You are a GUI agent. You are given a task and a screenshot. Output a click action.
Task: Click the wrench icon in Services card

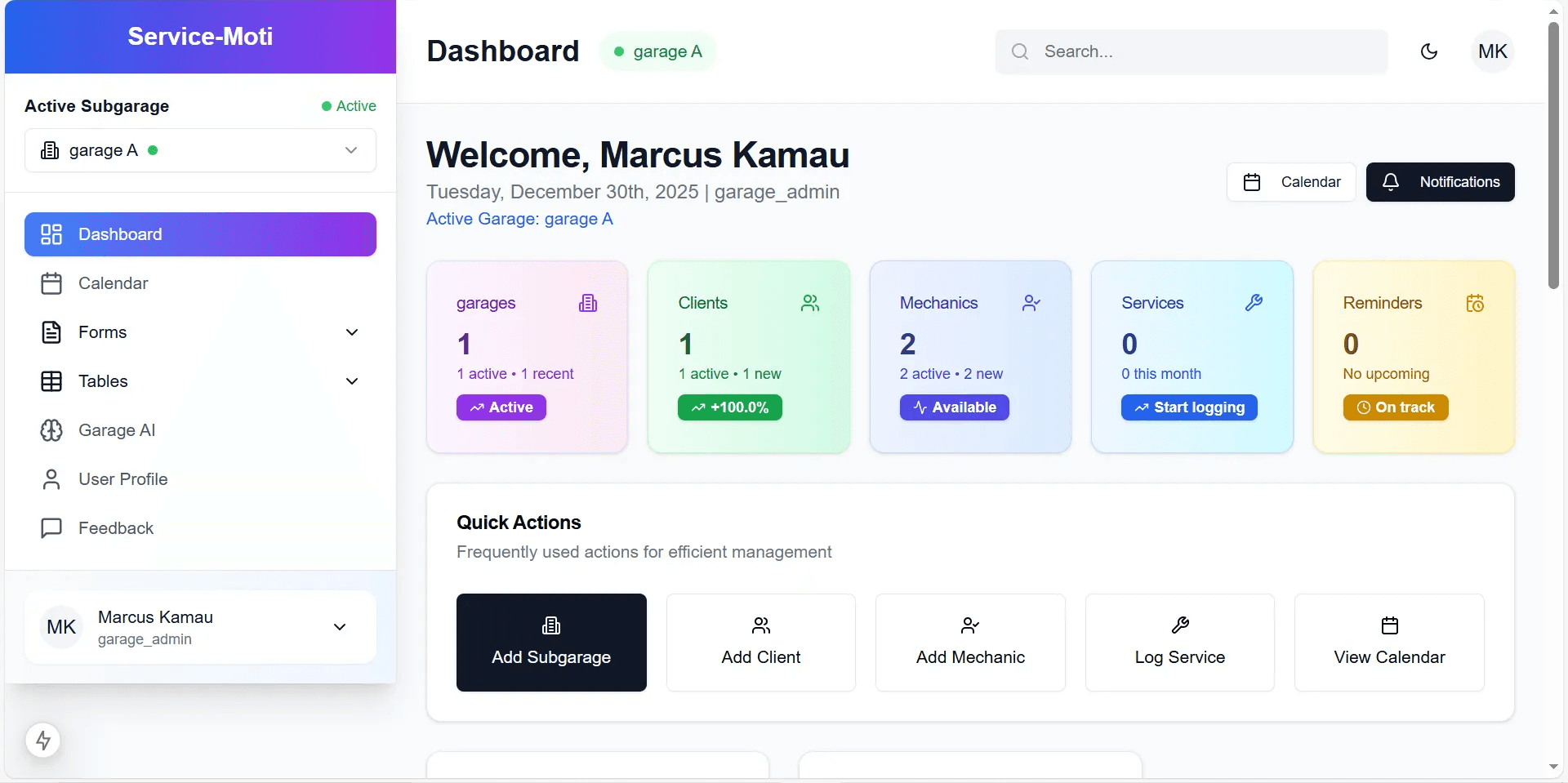(x=1254, y=303)
